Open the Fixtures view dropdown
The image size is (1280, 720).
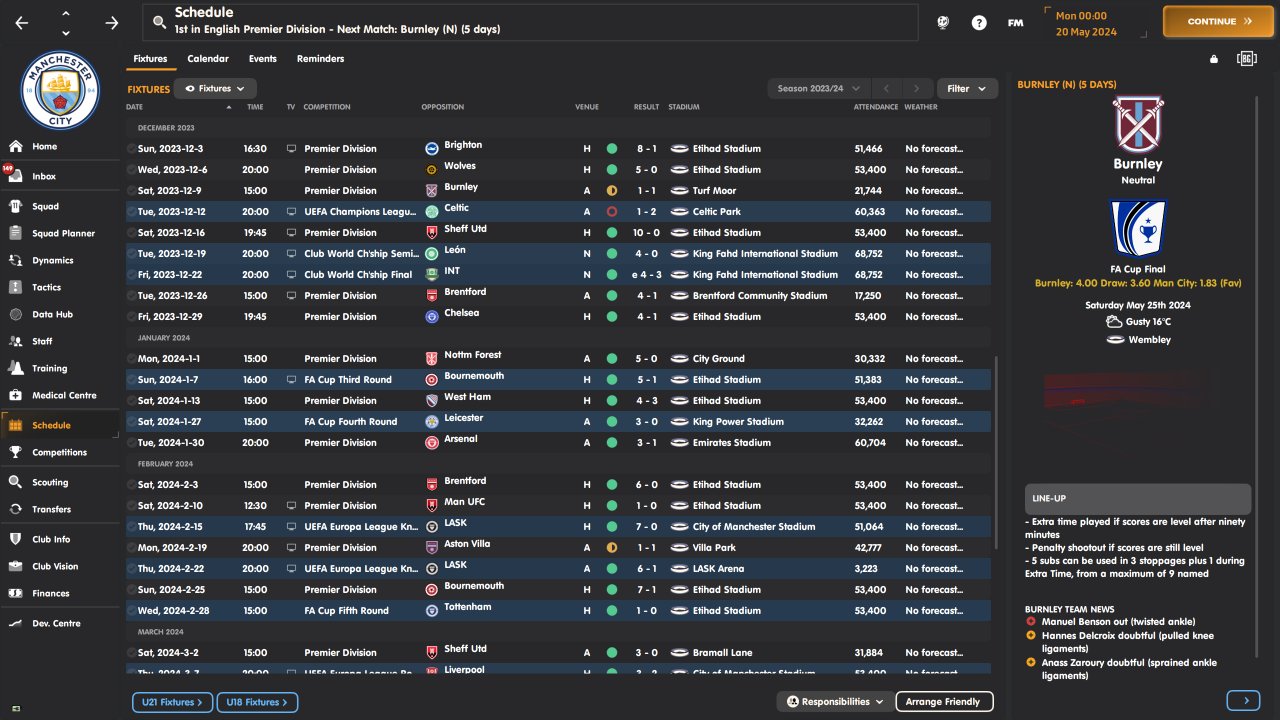(215, 89)
